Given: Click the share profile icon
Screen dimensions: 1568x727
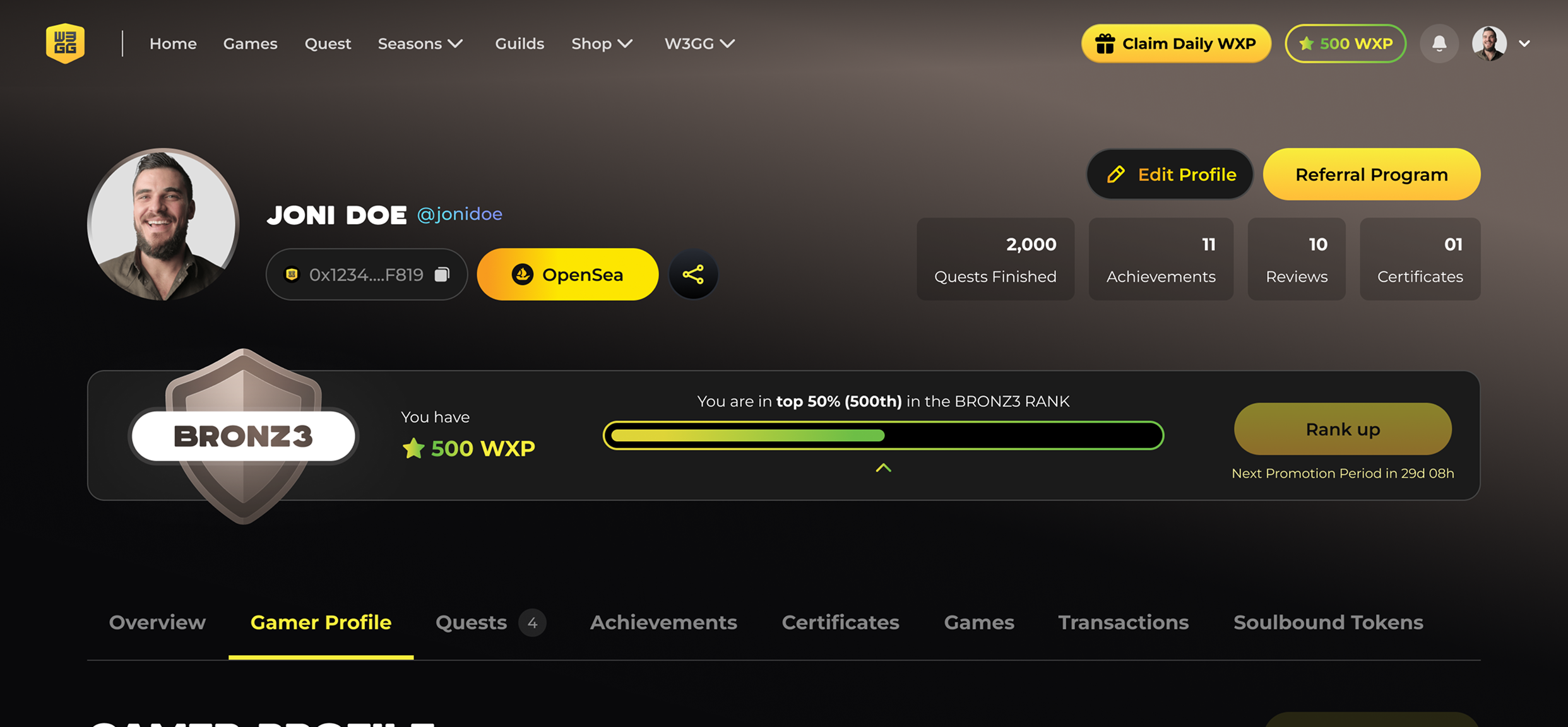Looking at the screenshot, I should pyautogui.click(x=693, y=275).
